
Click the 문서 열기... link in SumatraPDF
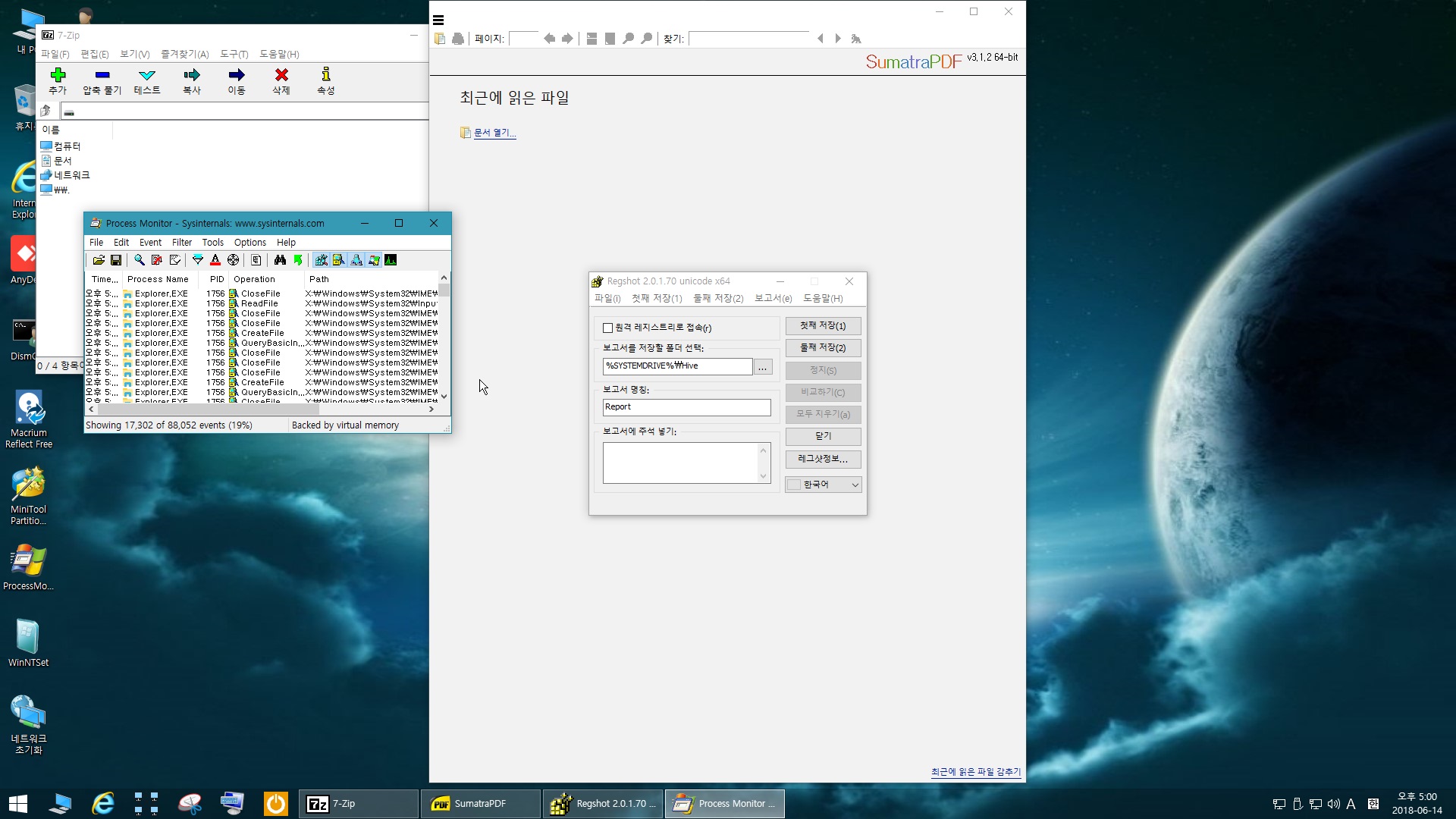click(495, 133)
